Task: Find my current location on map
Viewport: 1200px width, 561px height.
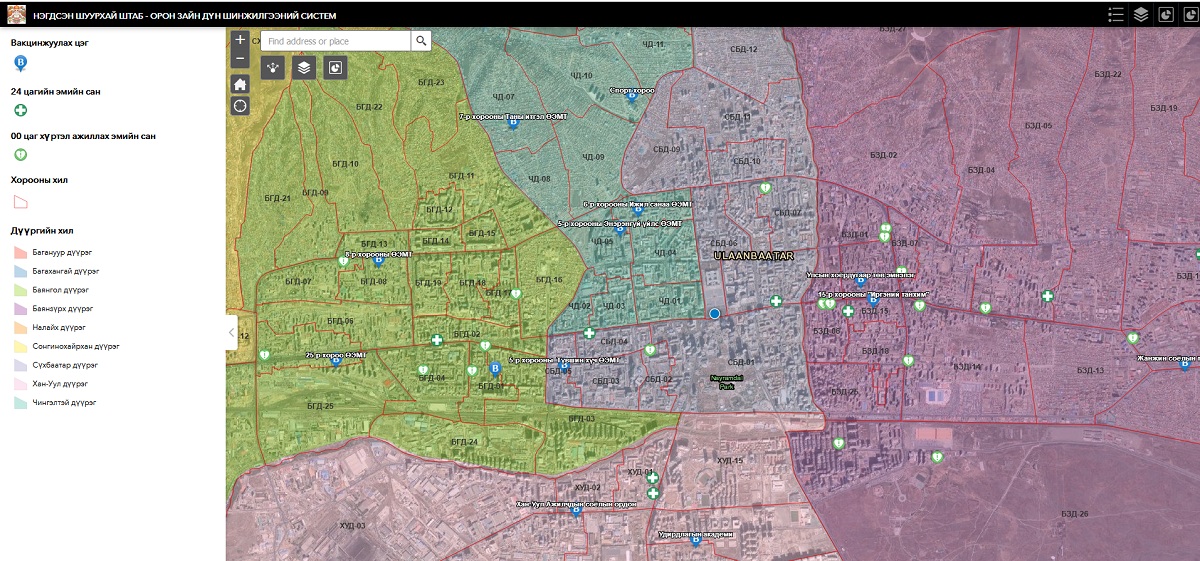Action: 240,106
